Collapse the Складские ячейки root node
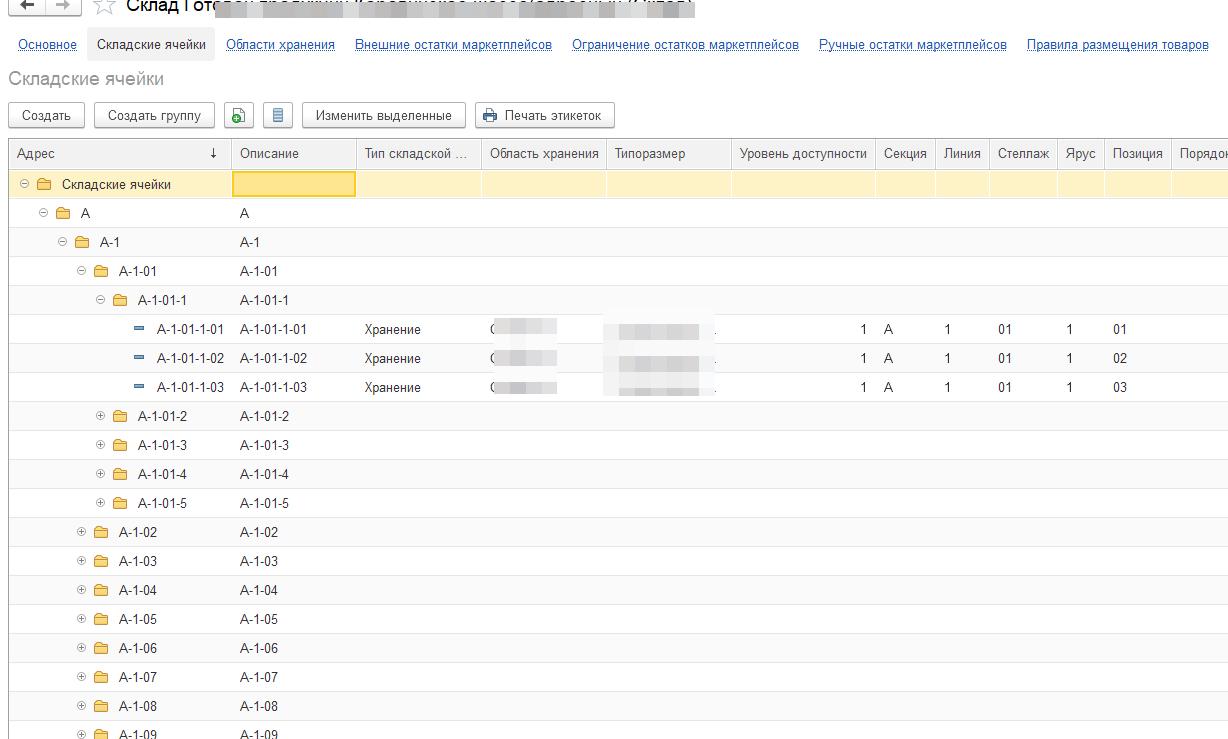1228x739 pixels. coord(23,184)
